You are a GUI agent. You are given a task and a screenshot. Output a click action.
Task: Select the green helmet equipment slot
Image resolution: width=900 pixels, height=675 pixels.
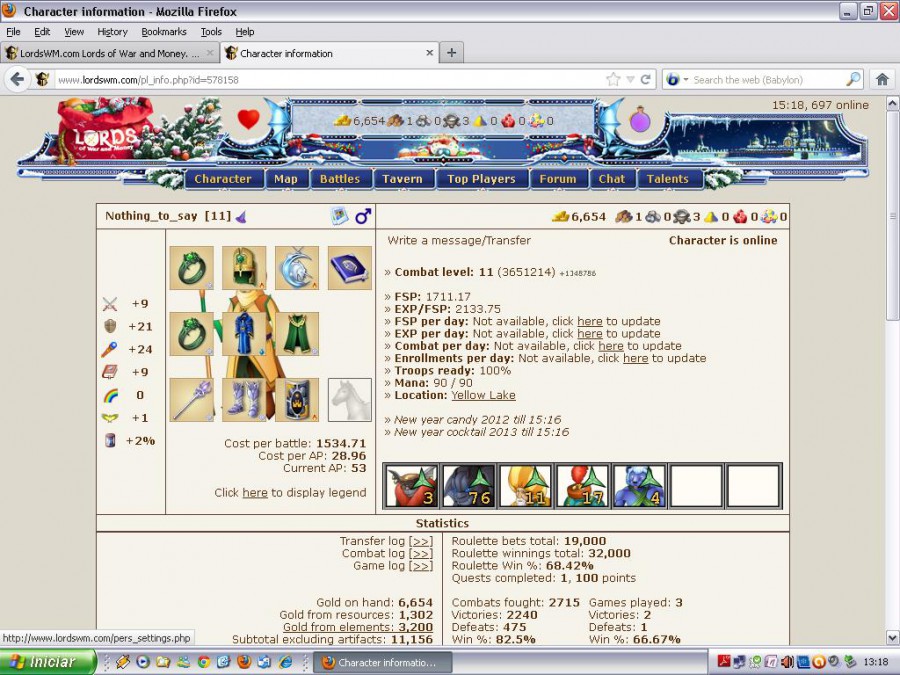point(244,268)
